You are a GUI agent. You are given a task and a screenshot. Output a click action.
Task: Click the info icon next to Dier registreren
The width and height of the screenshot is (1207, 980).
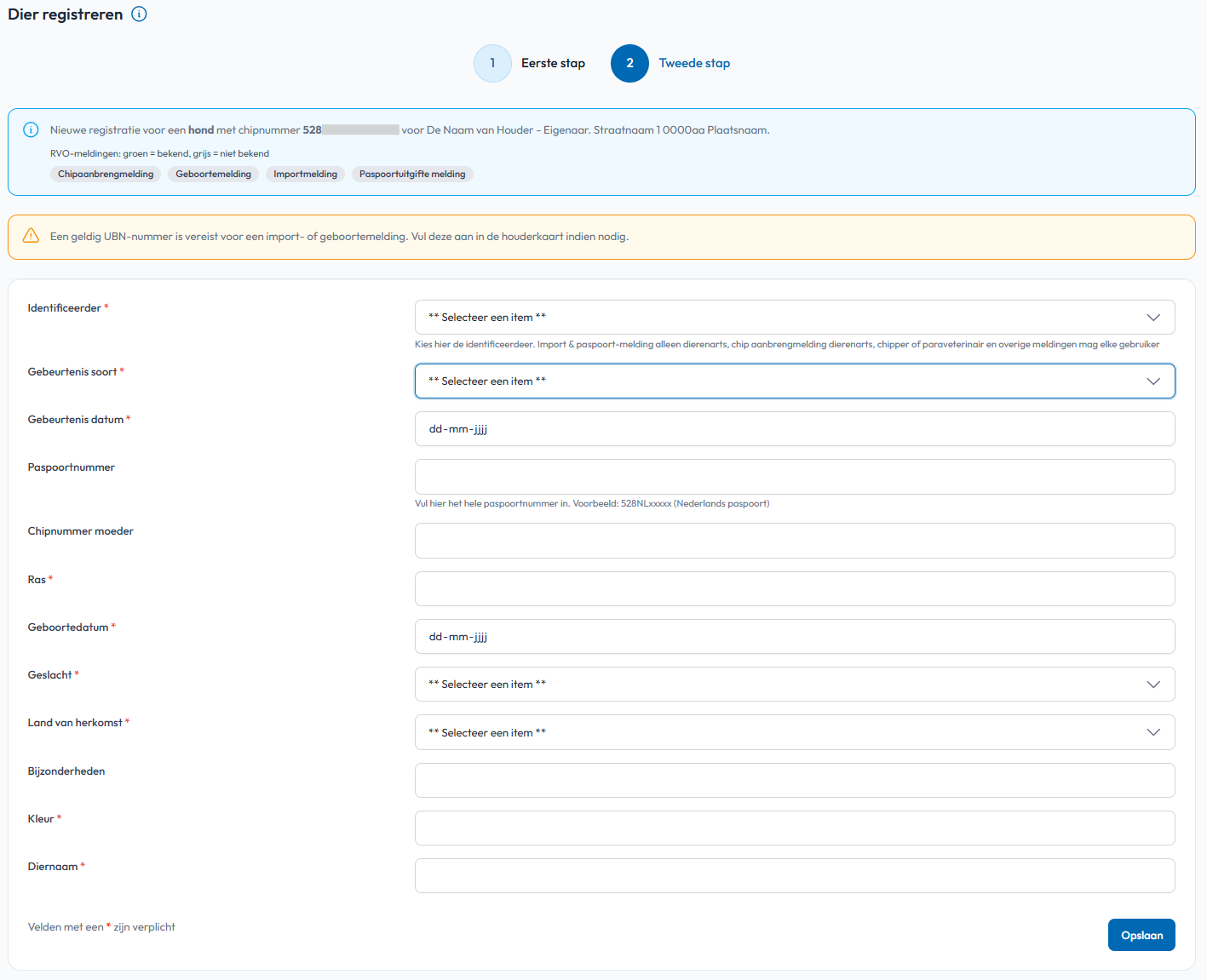click(x=140, y=14)
